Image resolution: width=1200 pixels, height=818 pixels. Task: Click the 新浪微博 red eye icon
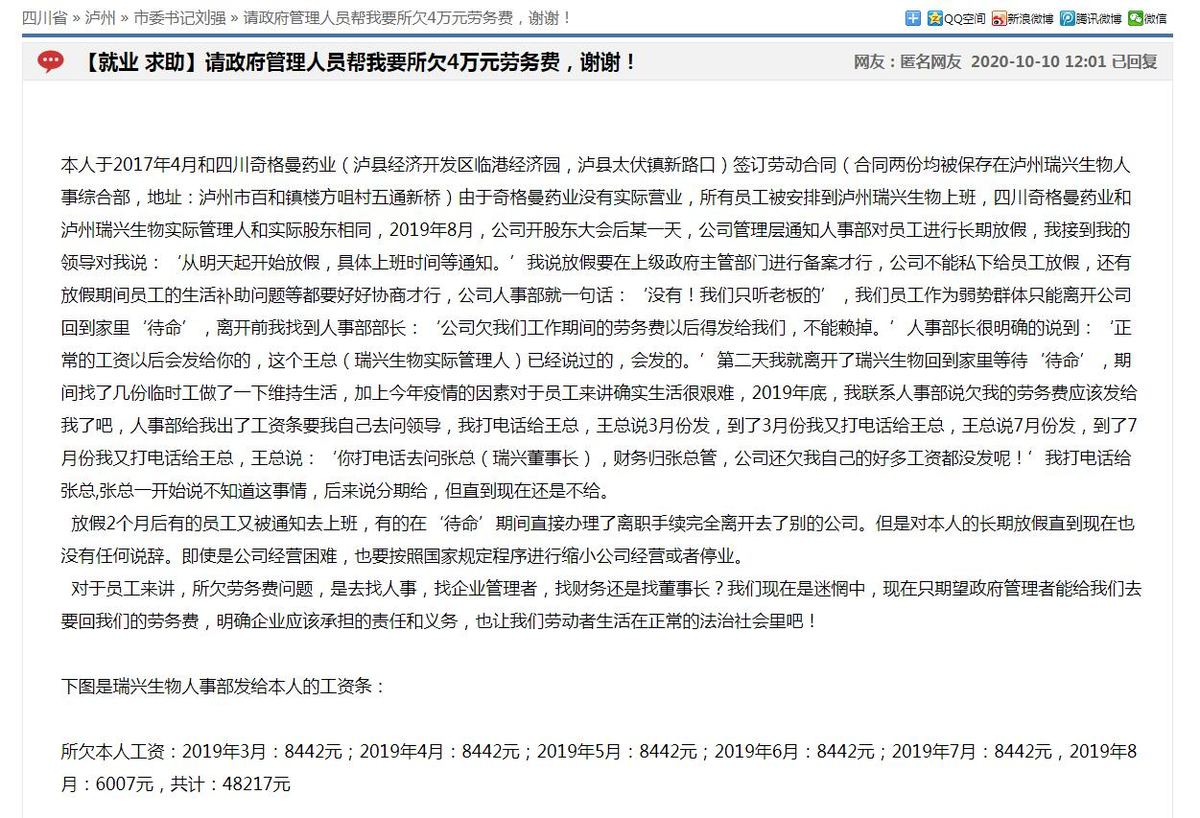(x=998, y=18)
